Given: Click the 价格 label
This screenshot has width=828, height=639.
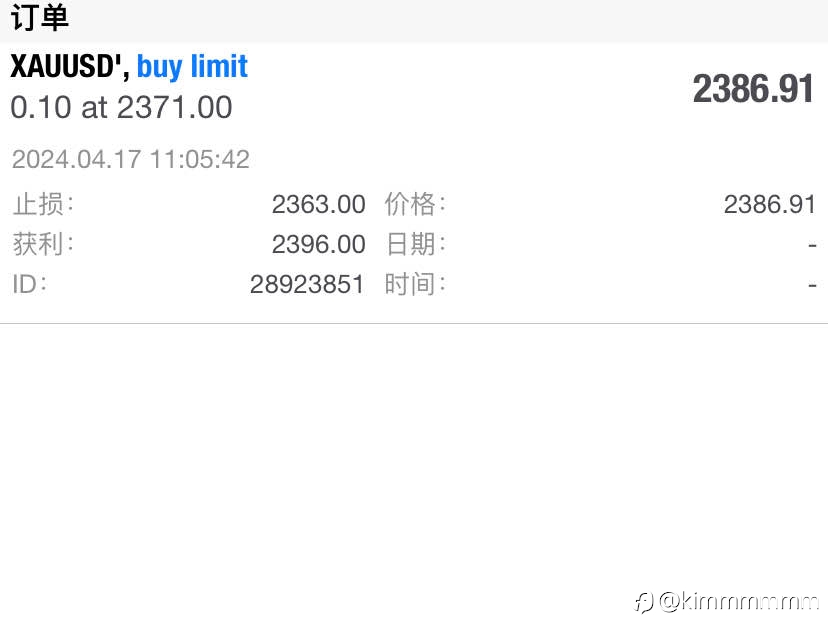Looking at the screenshot, I should click(x=415, y=204).
